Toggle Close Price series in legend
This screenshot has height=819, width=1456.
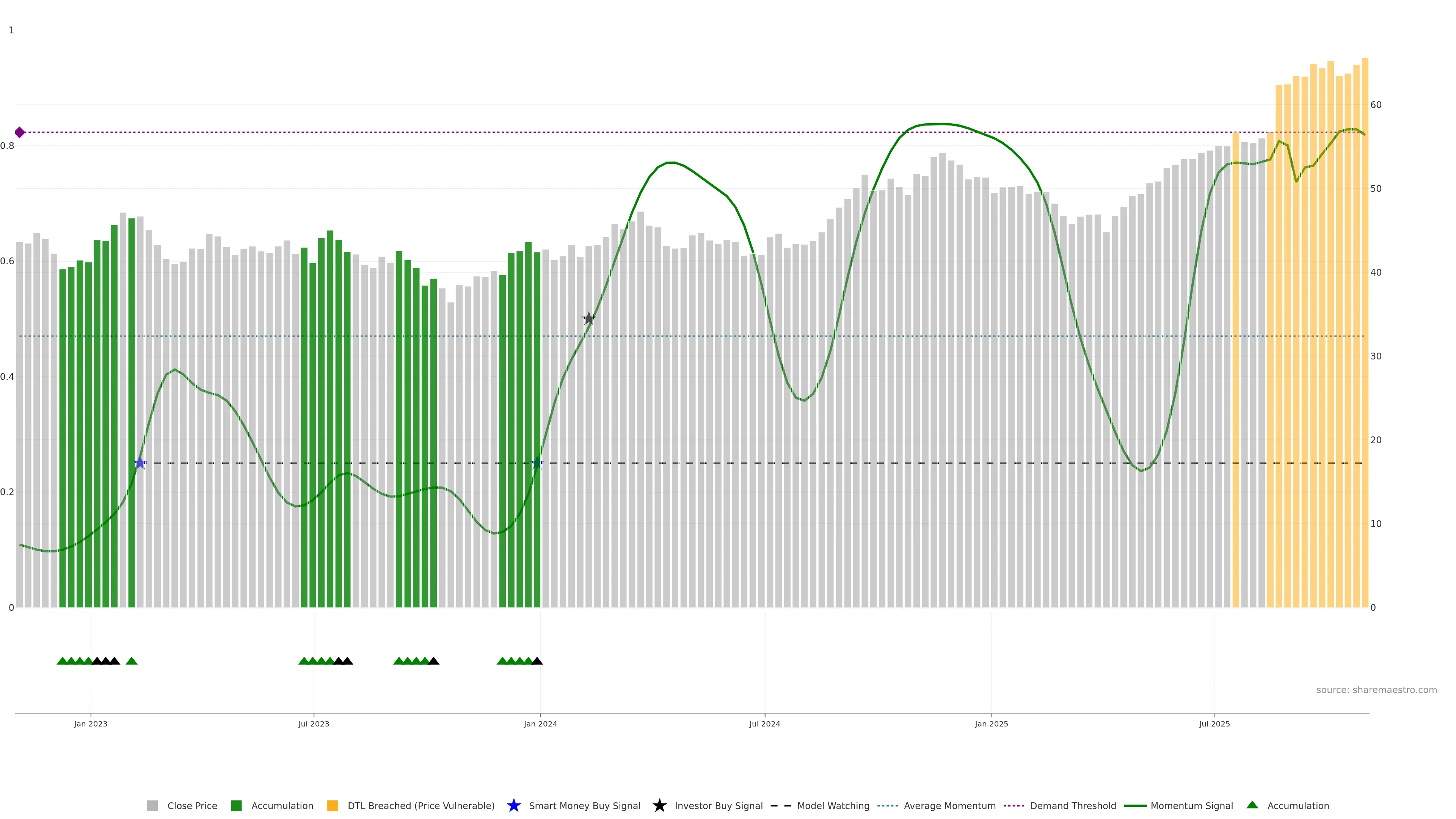191,805
